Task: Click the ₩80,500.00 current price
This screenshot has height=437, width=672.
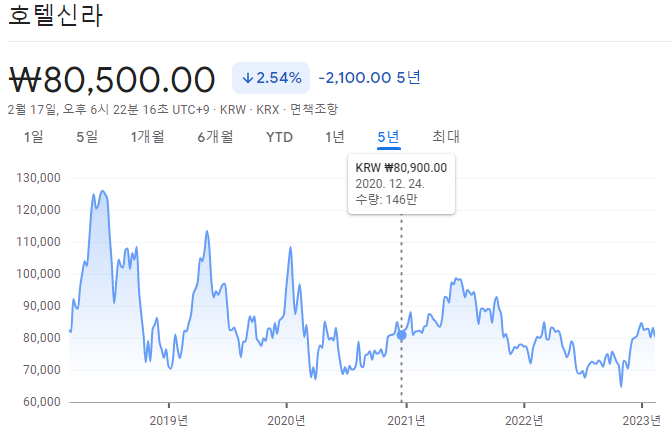Action: pos(112,79)
